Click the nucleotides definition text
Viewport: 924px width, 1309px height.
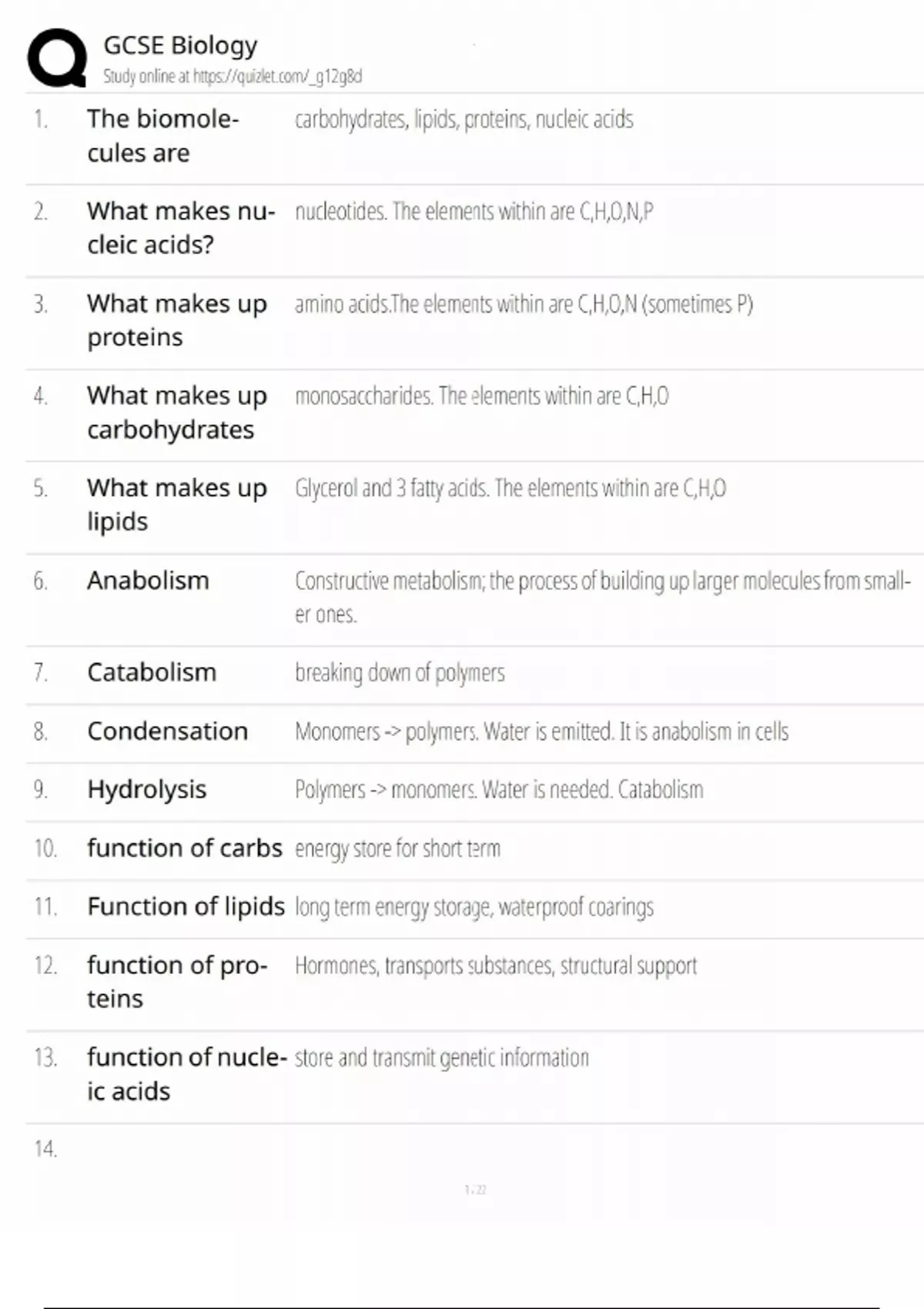tap(474, 211)
